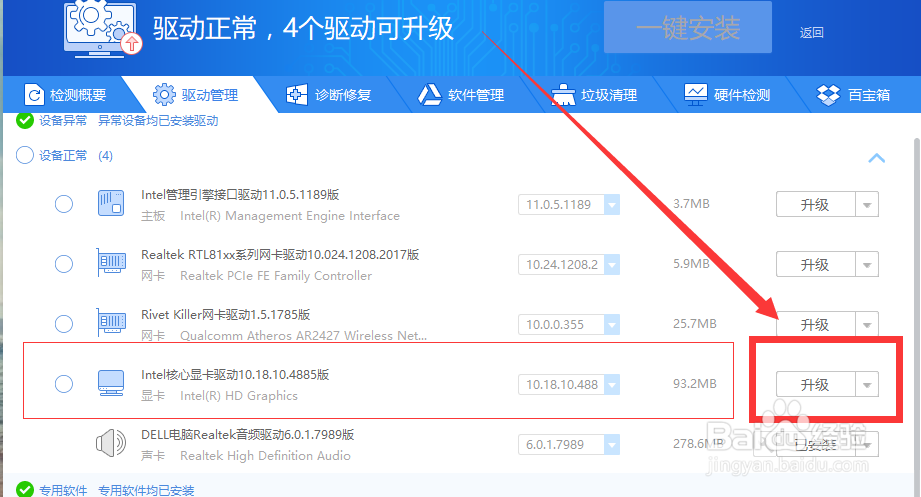Click the 一键安装 button

click(x=688, y=28)
